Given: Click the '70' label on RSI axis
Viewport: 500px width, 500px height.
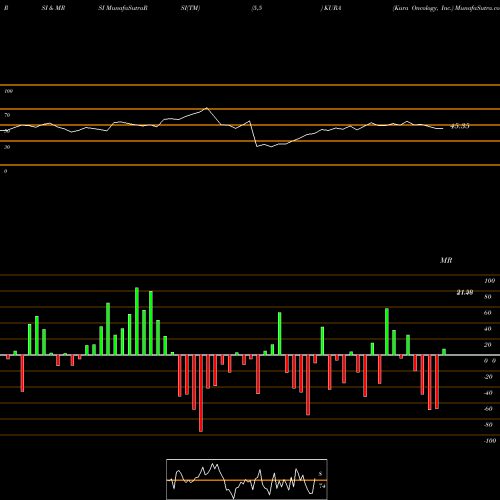Looking at the screenshot, I should (7, 115).
